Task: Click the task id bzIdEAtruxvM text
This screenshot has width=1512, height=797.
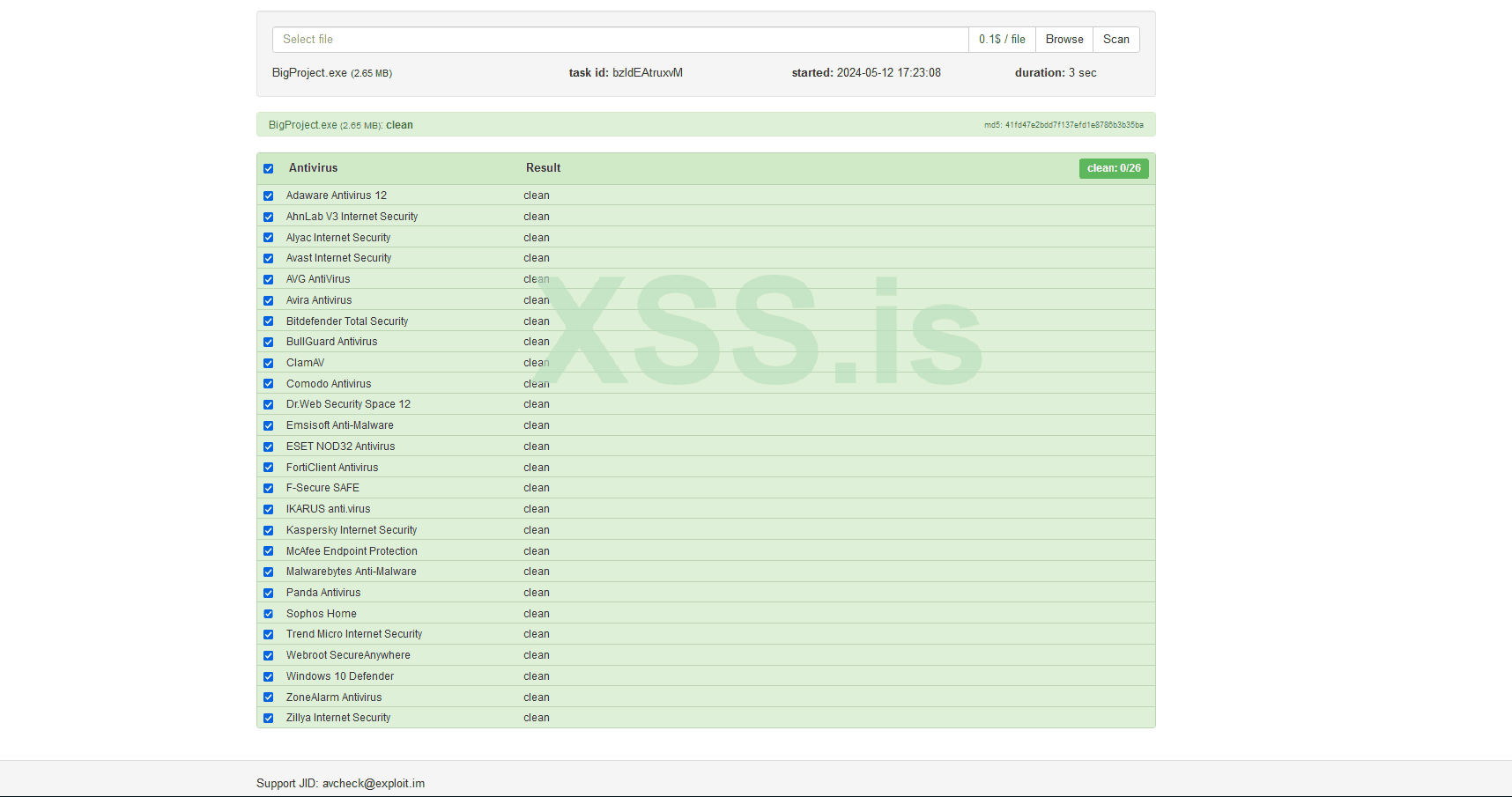Action: pyautogui.click(x=626, y=73)
